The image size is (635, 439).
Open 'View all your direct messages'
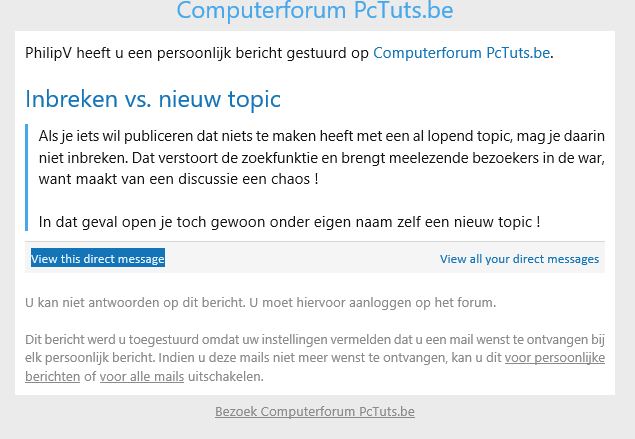click(x=519, y=258)
